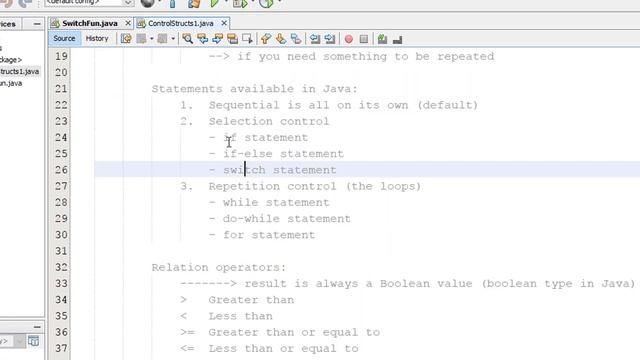The image size is (640, 360).
Task: Stop Macro Recording square icon
Action: coord(364,39)
